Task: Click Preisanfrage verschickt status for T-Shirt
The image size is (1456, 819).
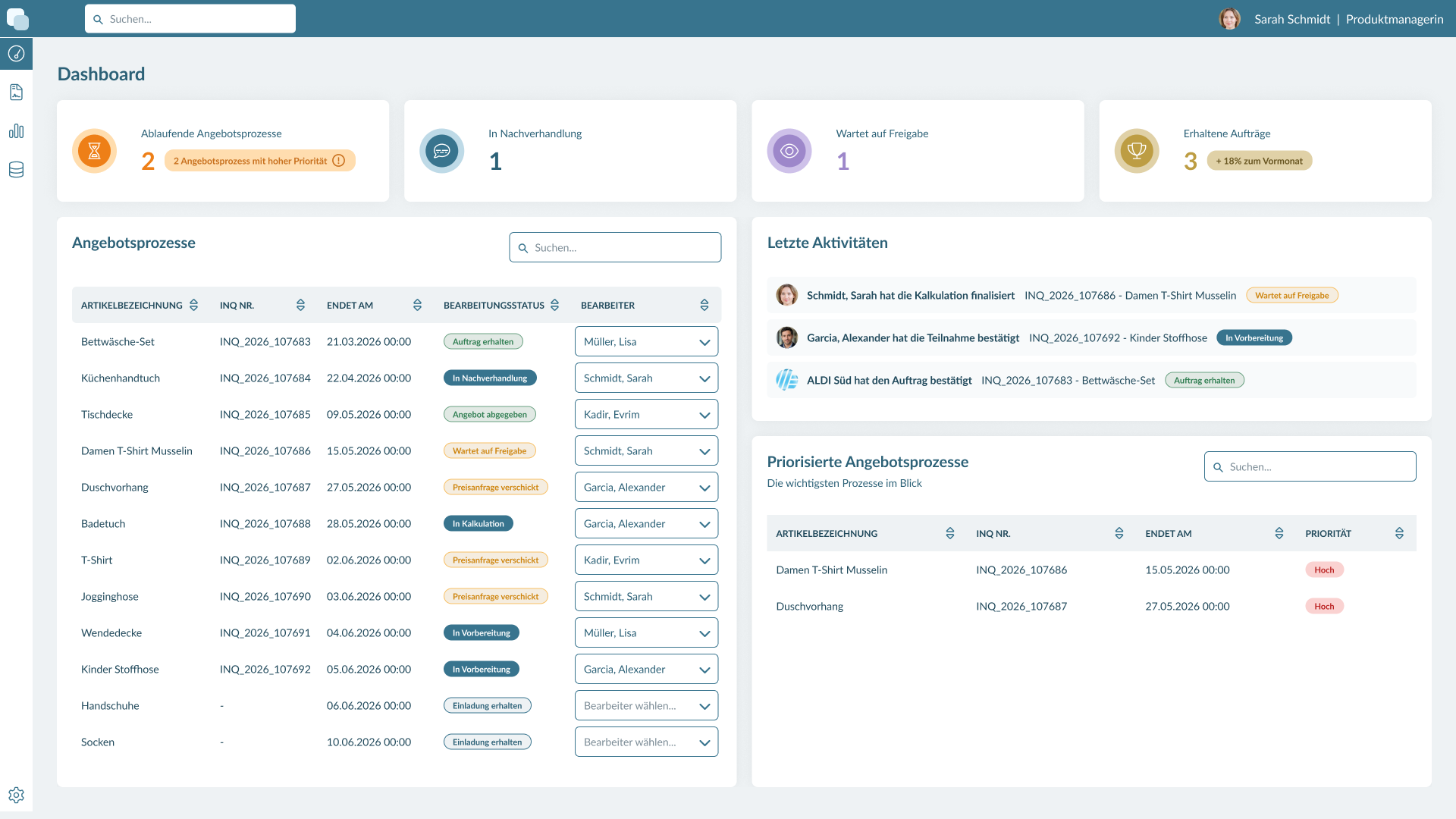Action: [x=496, y=560]
